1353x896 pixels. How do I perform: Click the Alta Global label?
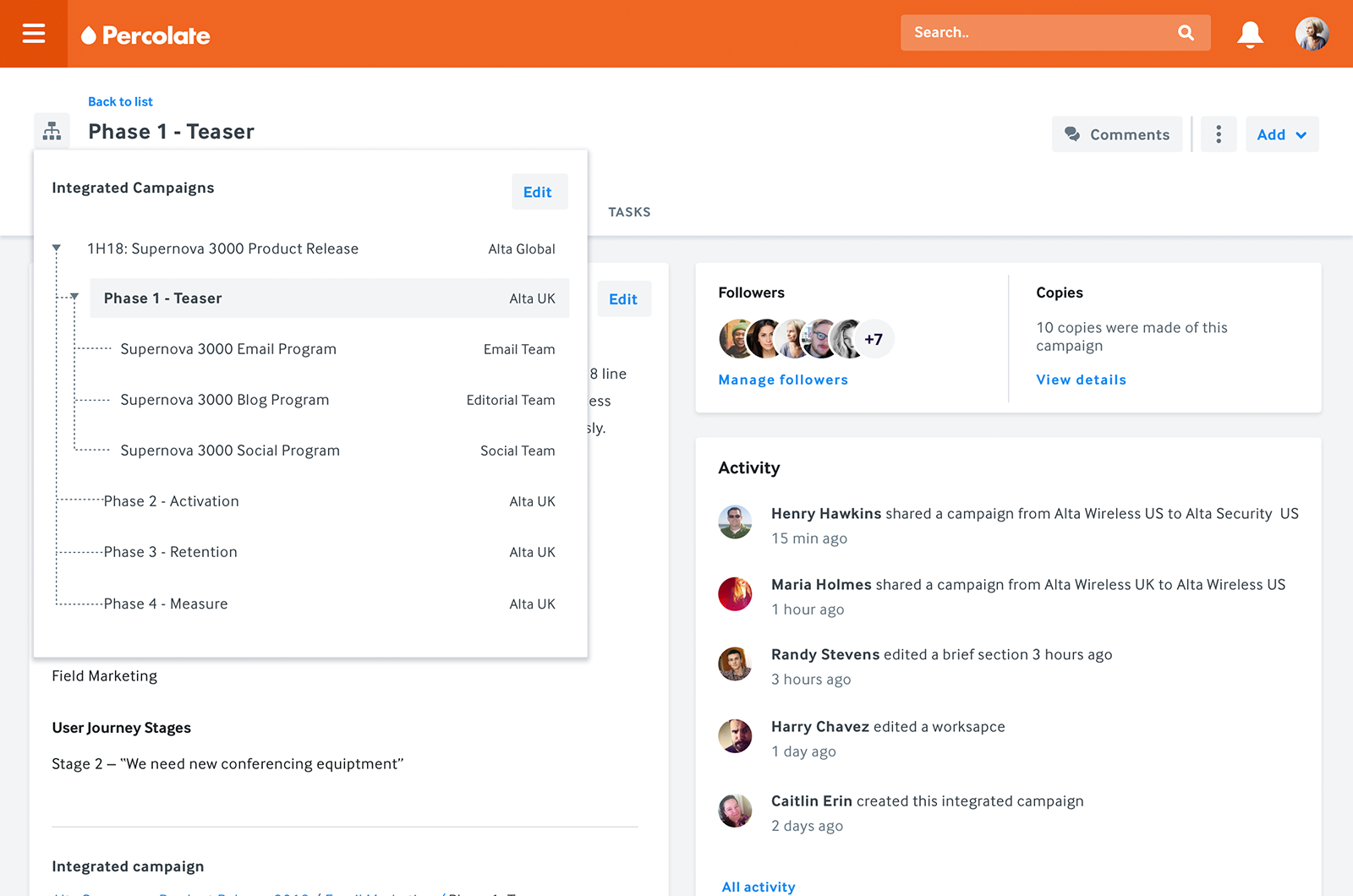(522, 249)
